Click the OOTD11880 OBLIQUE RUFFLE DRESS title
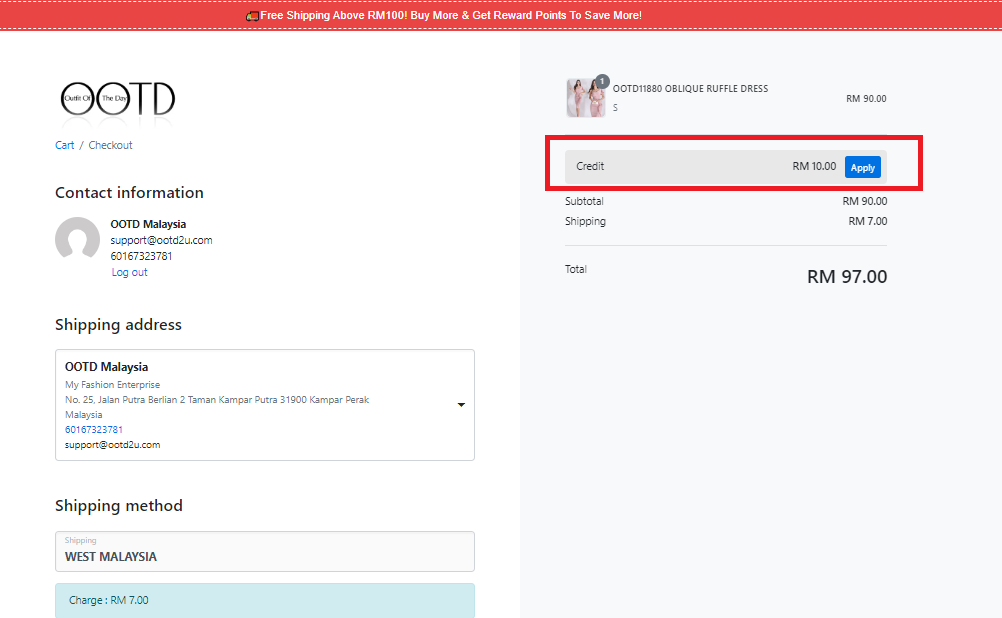The image size is (1002, 618). coord(690,89)
